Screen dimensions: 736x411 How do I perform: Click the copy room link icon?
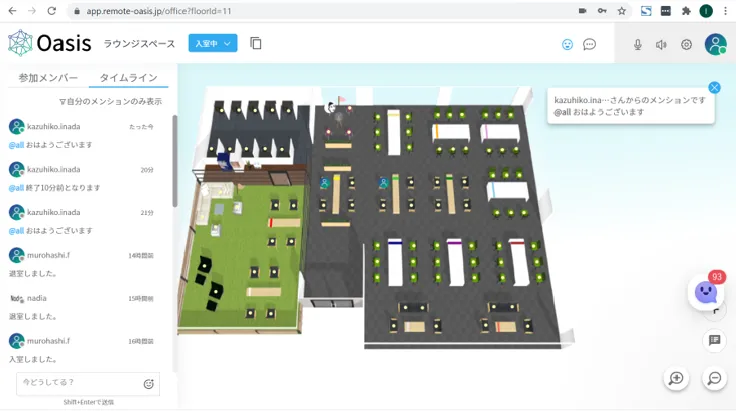tap(256, 44)
